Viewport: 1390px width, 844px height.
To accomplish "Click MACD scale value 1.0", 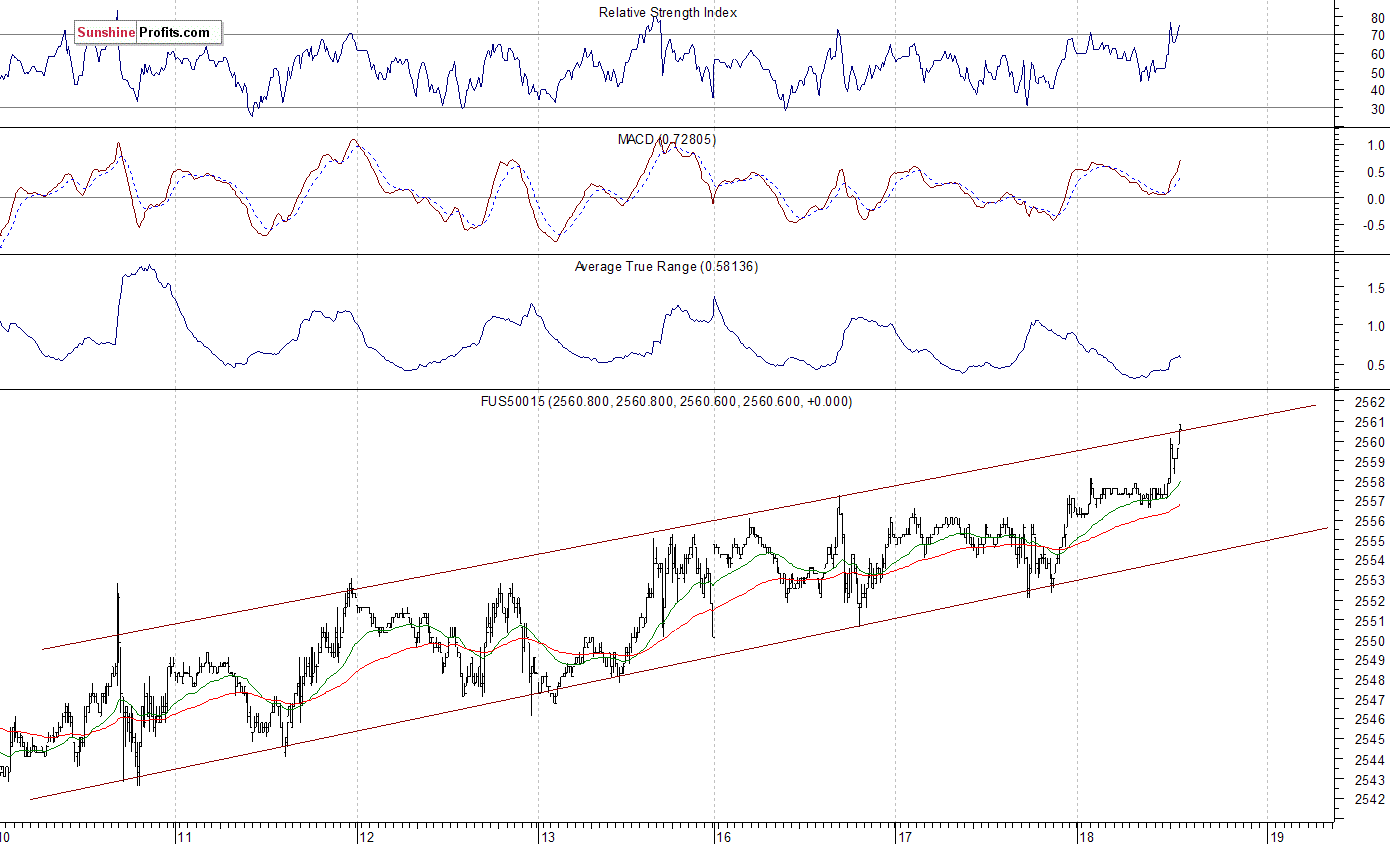I will [x=1376, y=146].
